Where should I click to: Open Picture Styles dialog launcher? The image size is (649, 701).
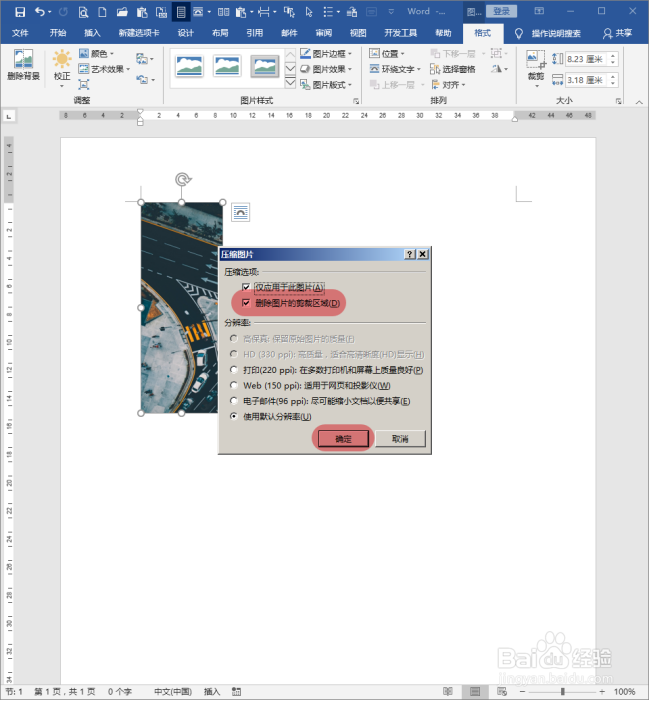tap(356, 101)
